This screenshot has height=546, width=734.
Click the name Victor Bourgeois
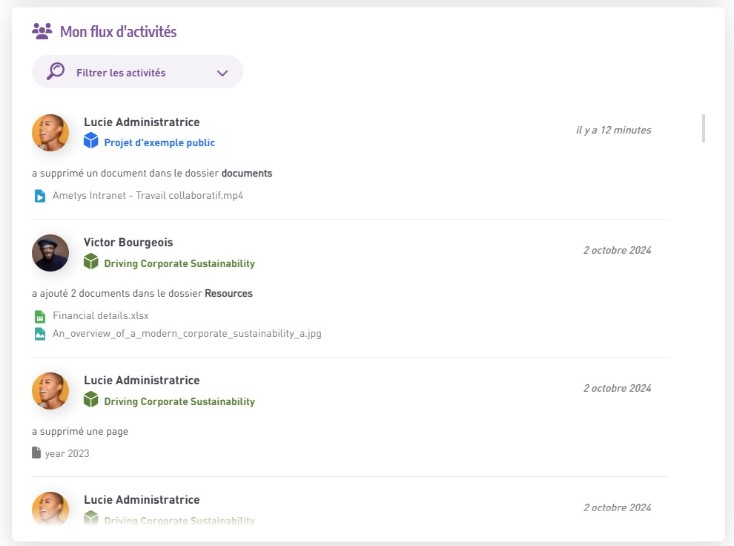click(x=128, y=242)
